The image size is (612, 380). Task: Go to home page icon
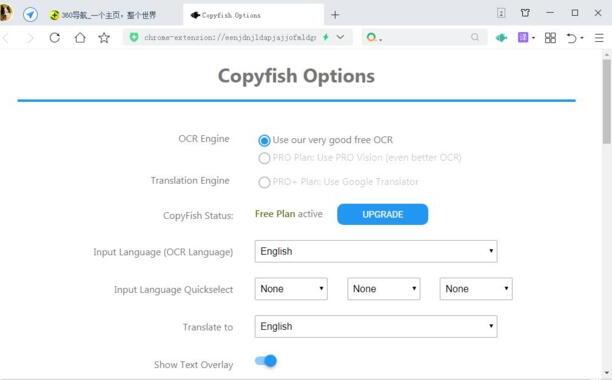80,38
